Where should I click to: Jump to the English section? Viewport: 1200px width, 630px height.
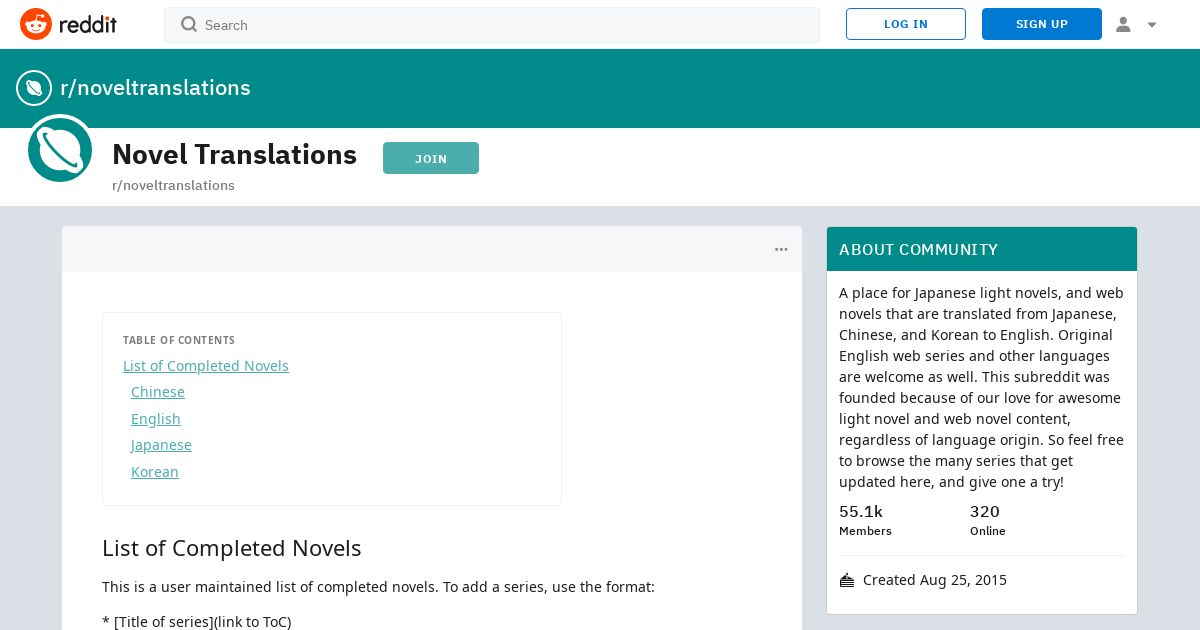156,419
